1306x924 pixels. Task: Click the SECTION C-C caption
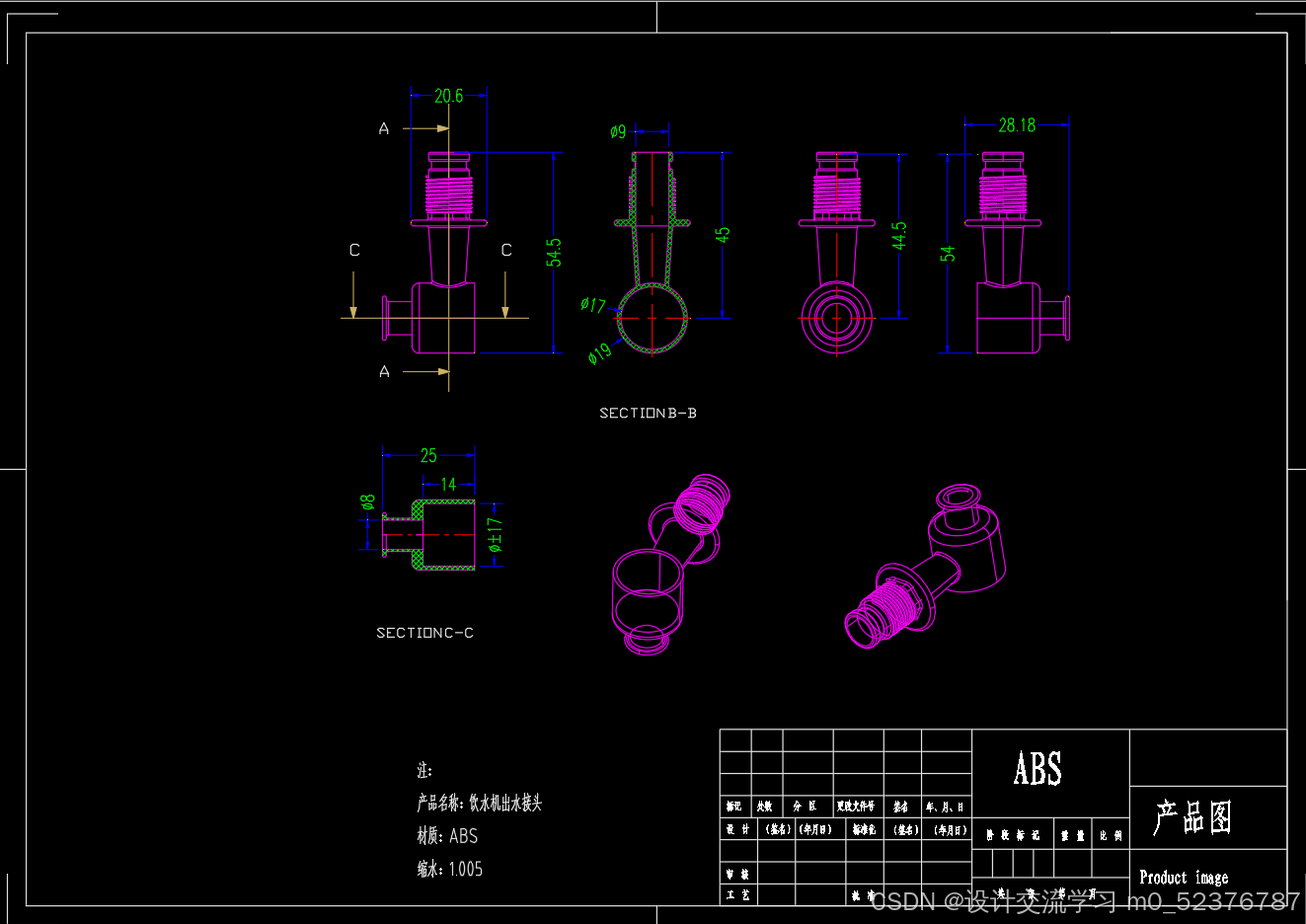pyautogui.click(x=424, y=633)
